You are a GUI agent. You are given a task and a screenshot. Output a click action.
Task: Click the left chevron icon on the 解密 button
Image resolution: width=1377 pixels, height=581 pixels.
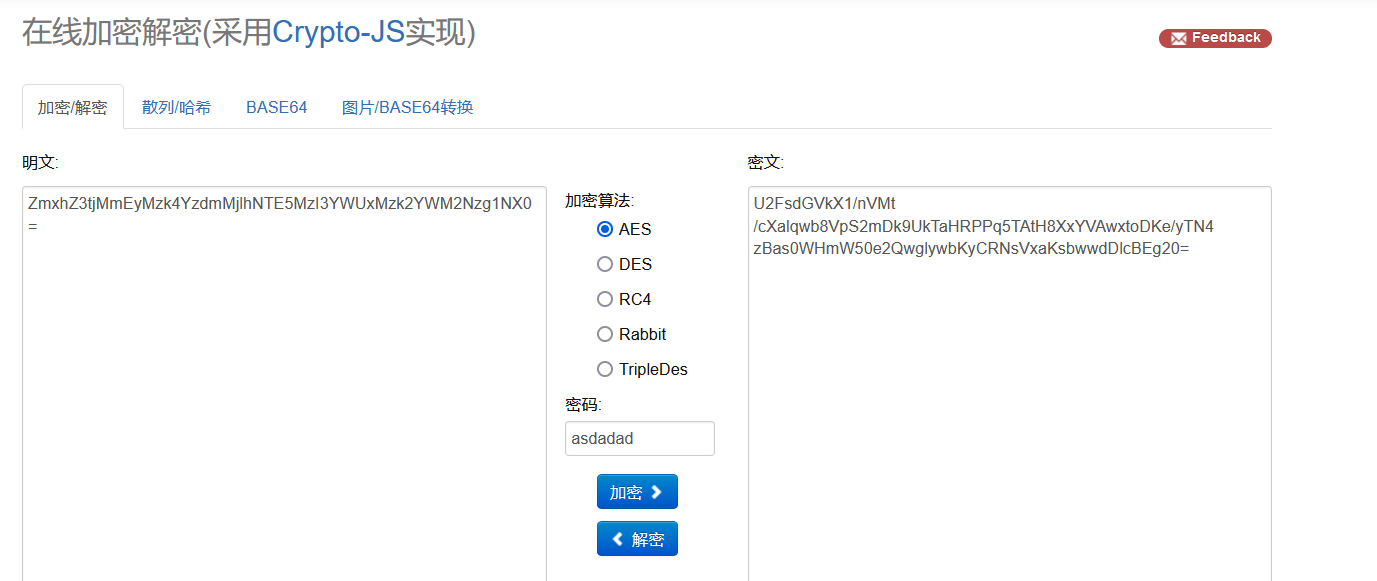click(x=618, y=539)
